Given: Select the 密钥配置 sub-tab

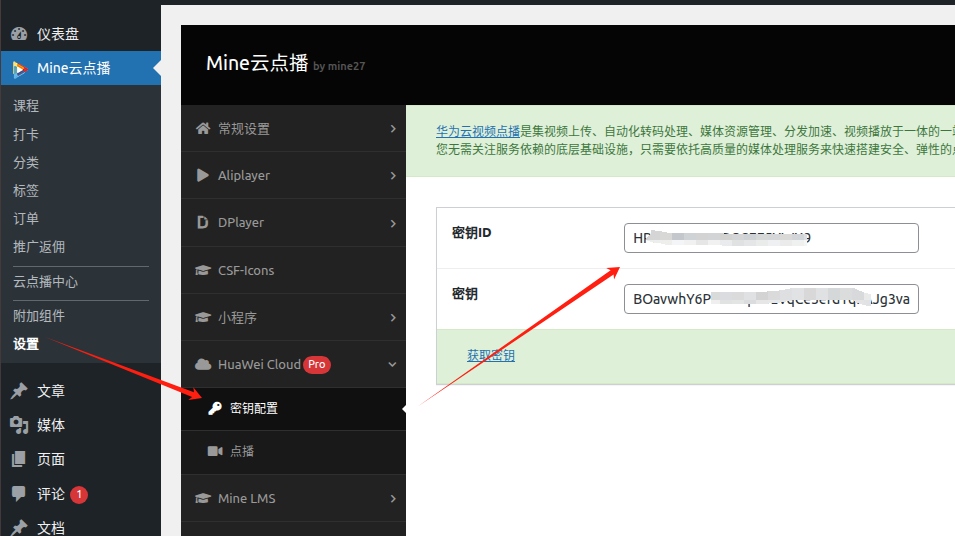Looking at the screenshot, I should 294,409.
